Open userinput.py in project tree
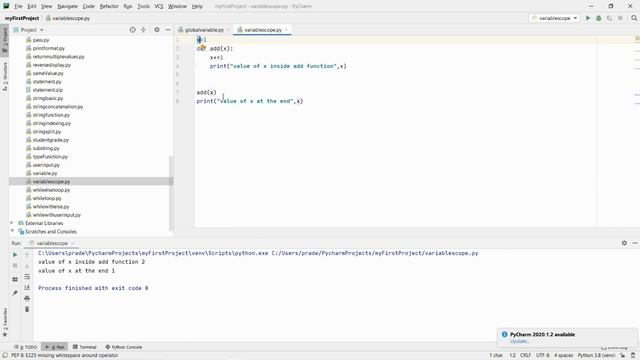This screenshot has height=360, width=640. click(46, 165)
